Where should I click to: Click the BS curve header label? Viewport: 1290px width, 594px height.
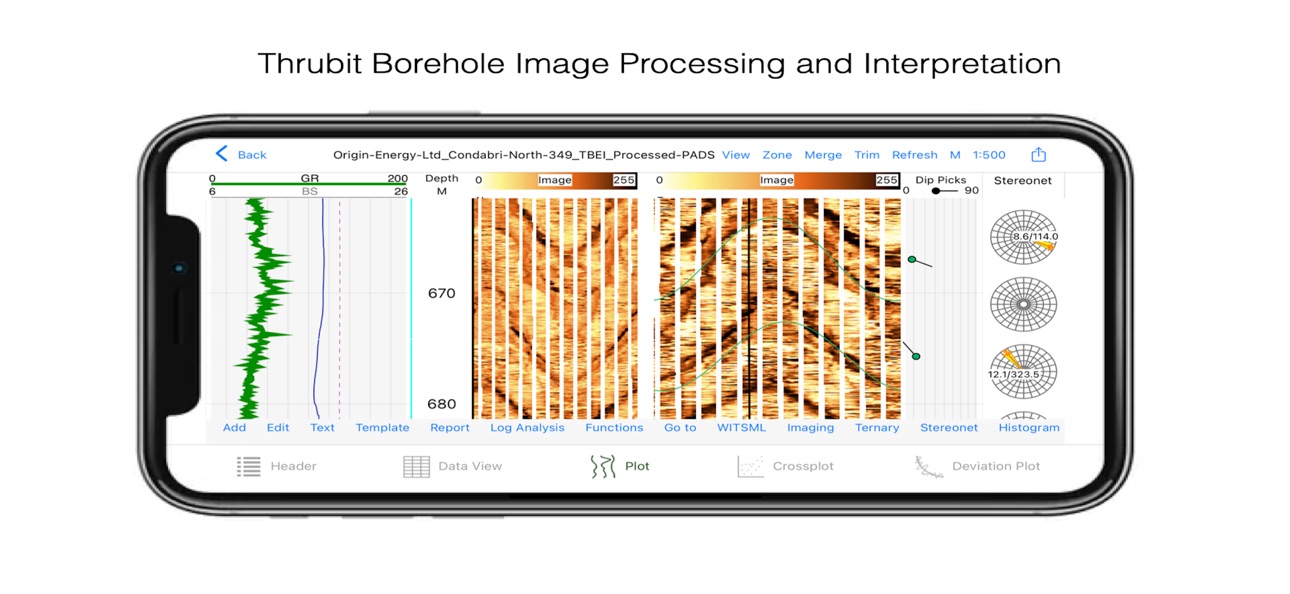[x=309, y=191]
